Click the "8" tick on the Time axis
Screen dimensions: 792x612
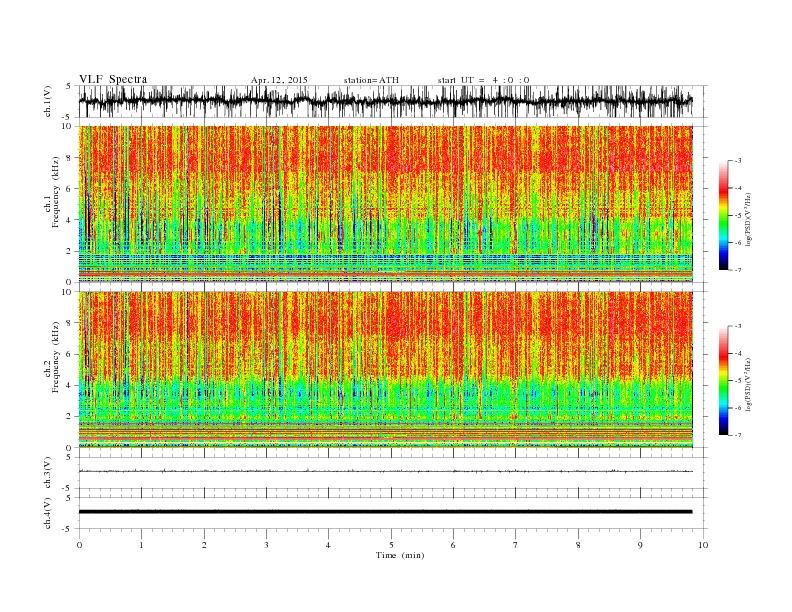coord(578,545)
